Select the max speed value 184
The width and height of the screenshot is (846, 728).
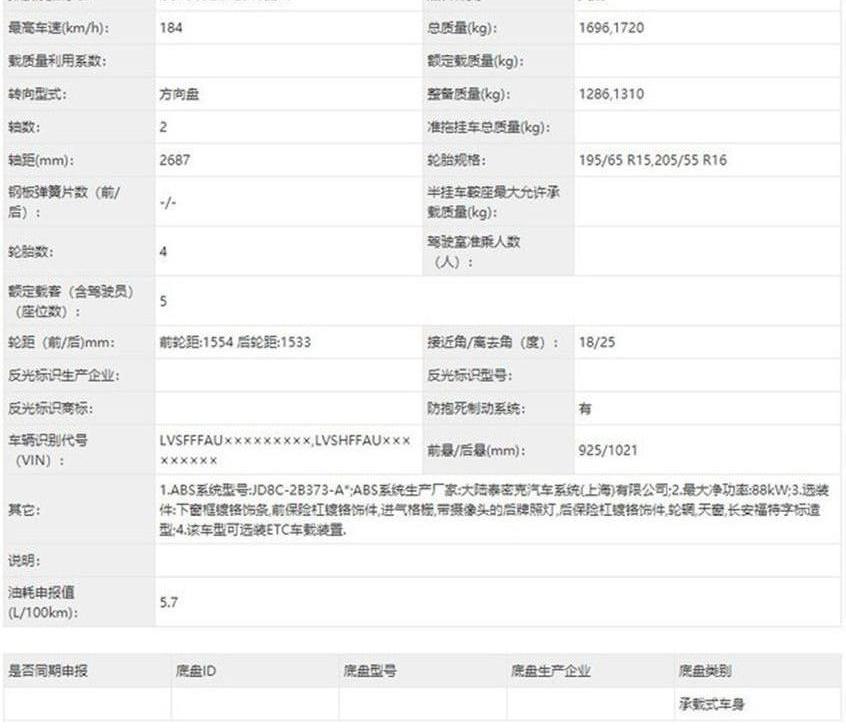(x=171, y=28)
